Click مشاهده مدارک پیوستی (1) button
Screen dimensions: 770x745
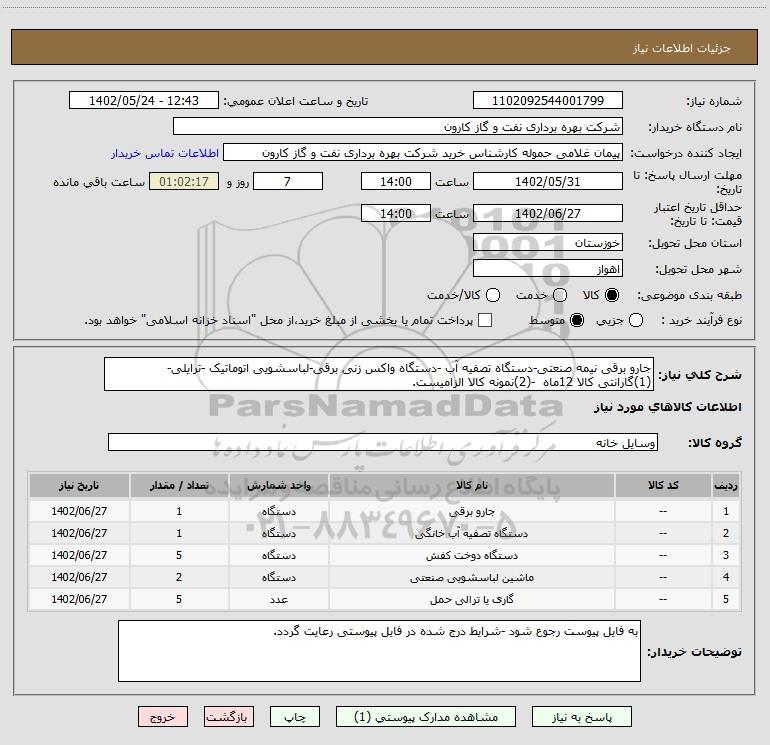tap(426, 717)
